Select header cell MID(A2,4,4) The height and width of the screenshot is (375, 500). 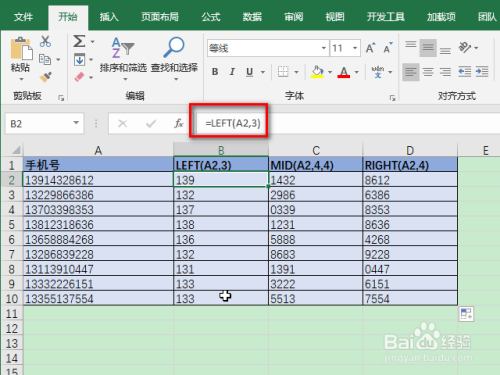click(x=316, y=165)
